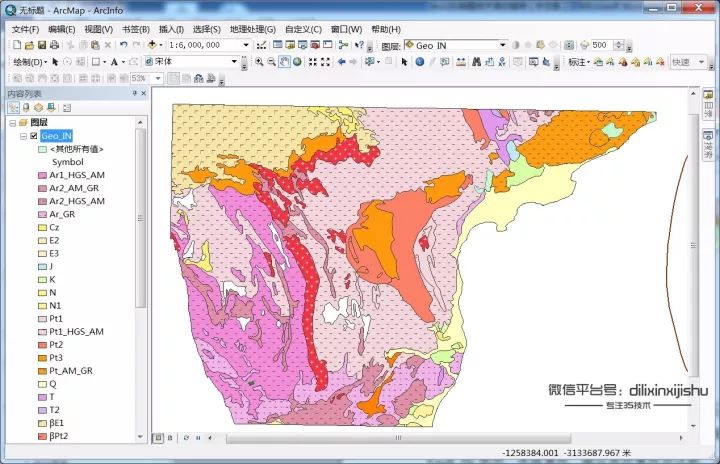Click the Full Extent globe icon
Viewport: 720px width, 464px height.
click(298, 62)
